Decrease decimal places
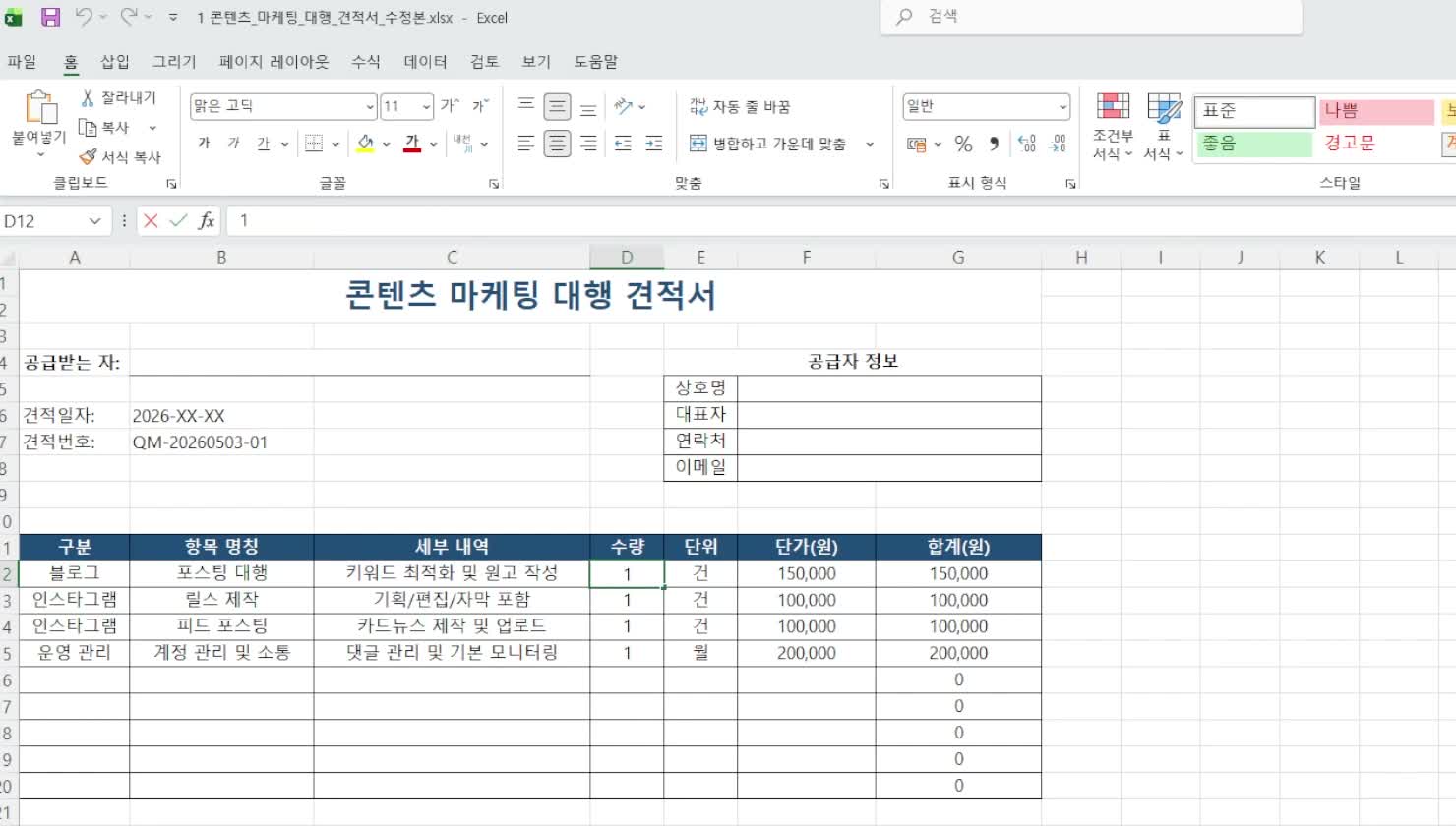 click(1058, 145)
